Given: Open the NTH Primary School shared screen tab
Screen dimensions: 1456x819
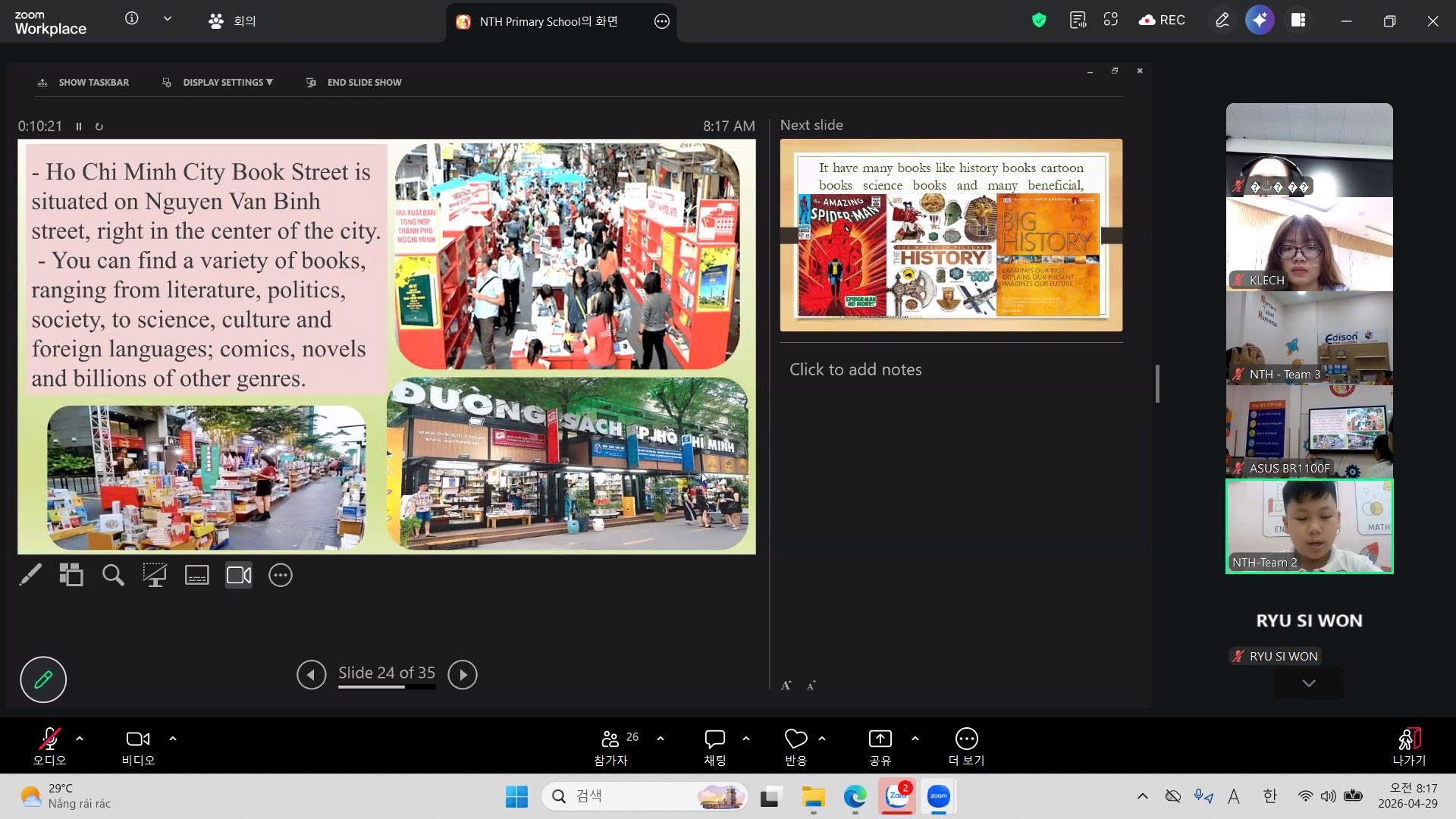Looking at the screenshot, I should (548, 21).
